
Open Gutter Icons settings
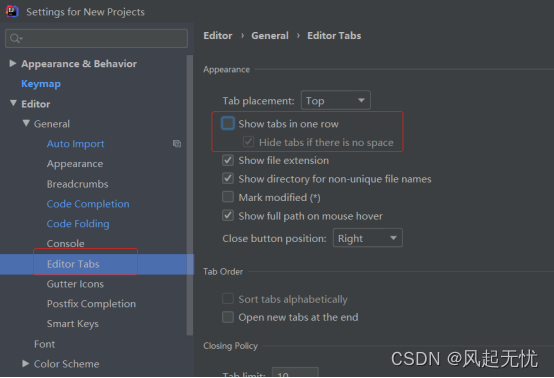point(75,284)
